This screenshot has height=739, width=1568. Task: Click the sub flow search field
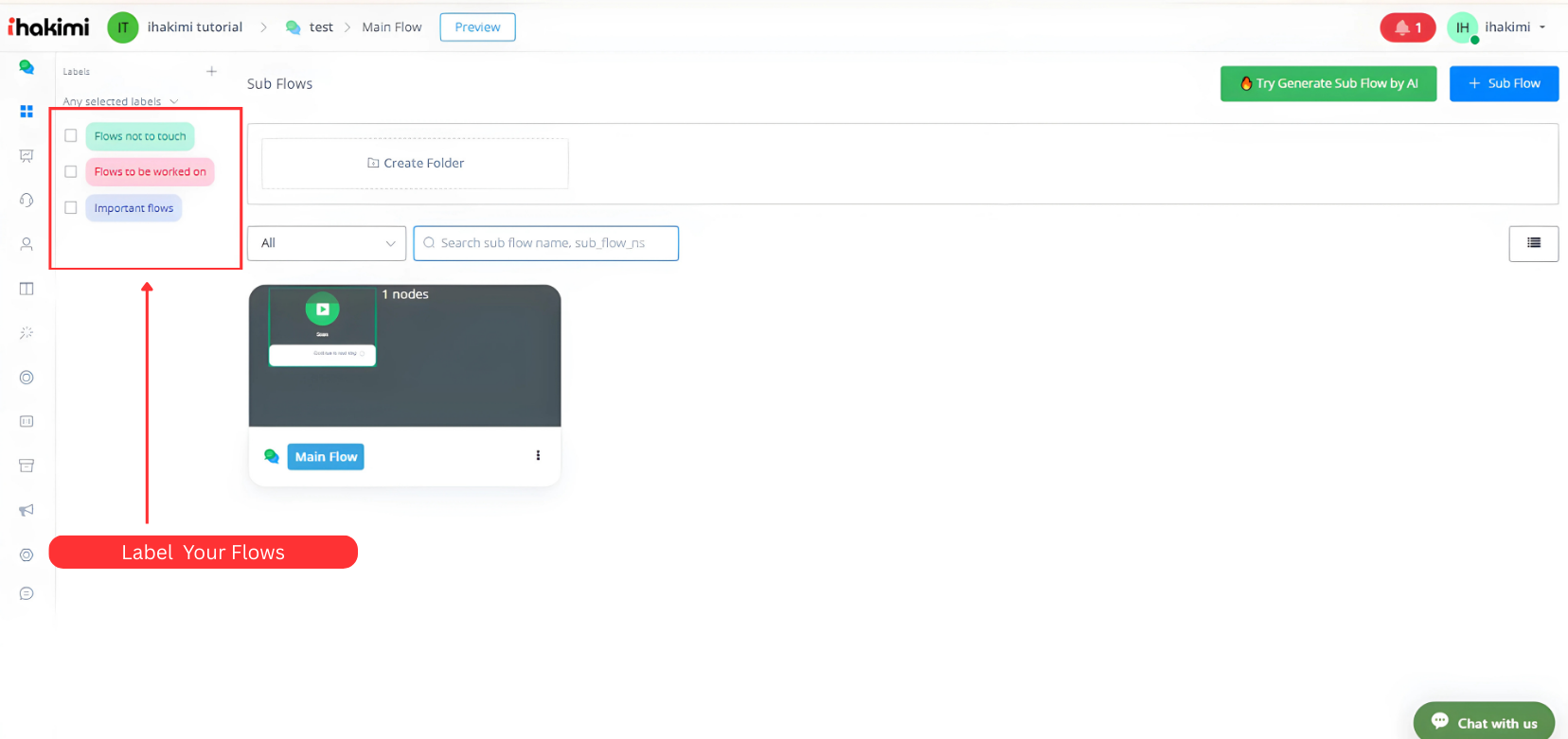[556, 243]
